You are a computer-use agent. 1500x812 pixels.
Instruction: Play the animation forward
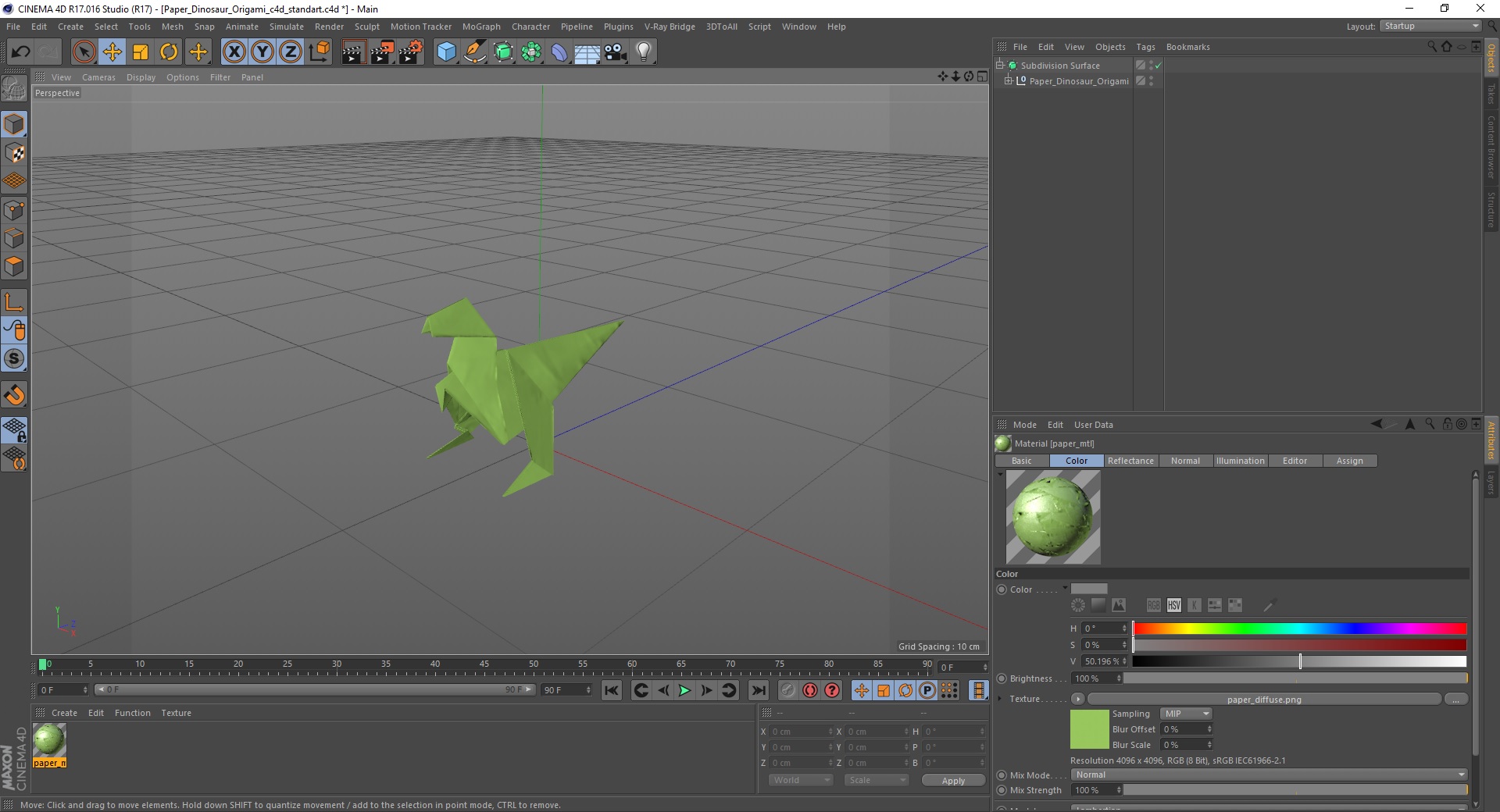[684, 690]
